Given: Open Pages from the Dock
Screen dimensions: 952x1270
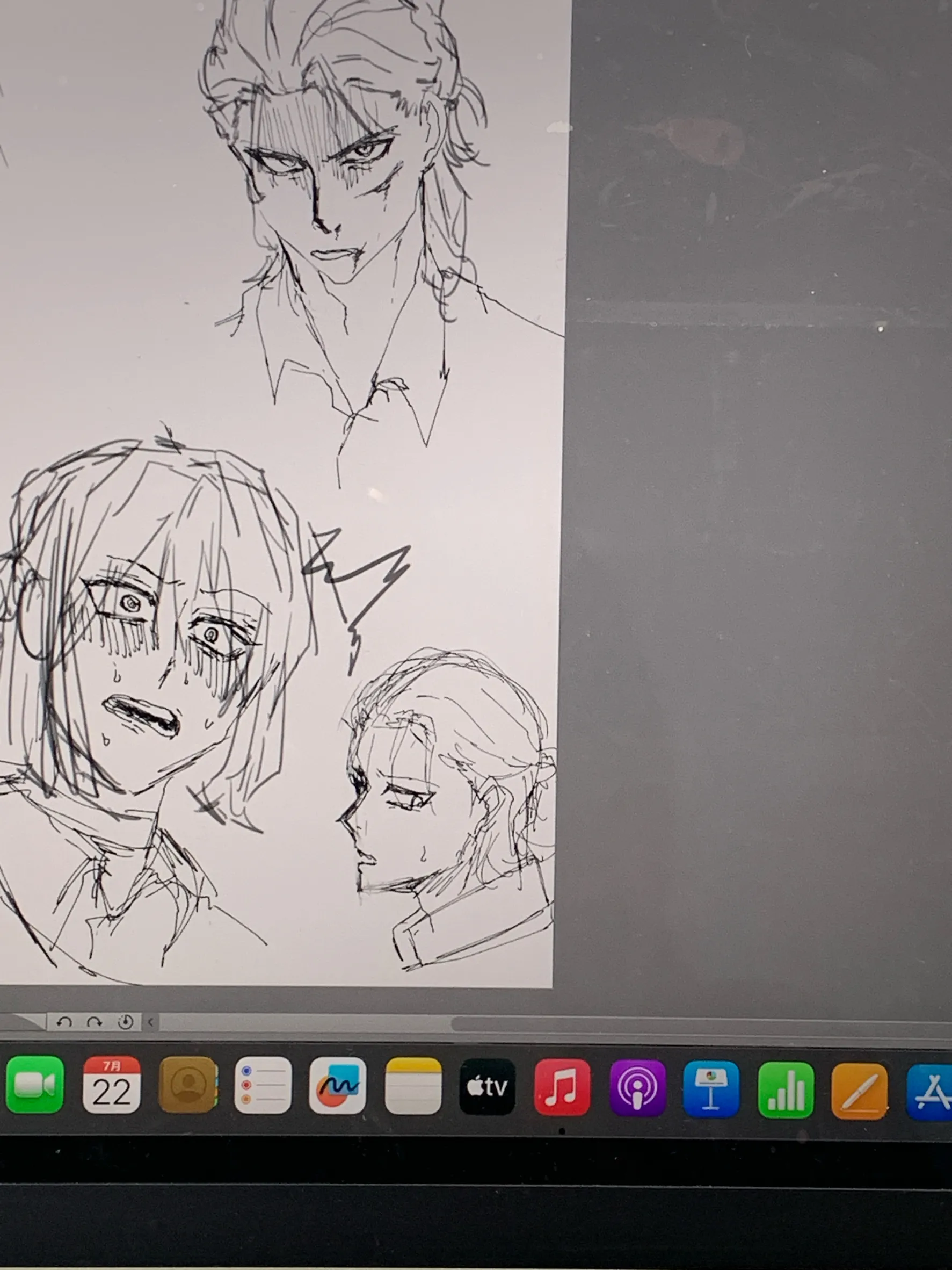Looking at the screenshot, I should coord(860,1091).
